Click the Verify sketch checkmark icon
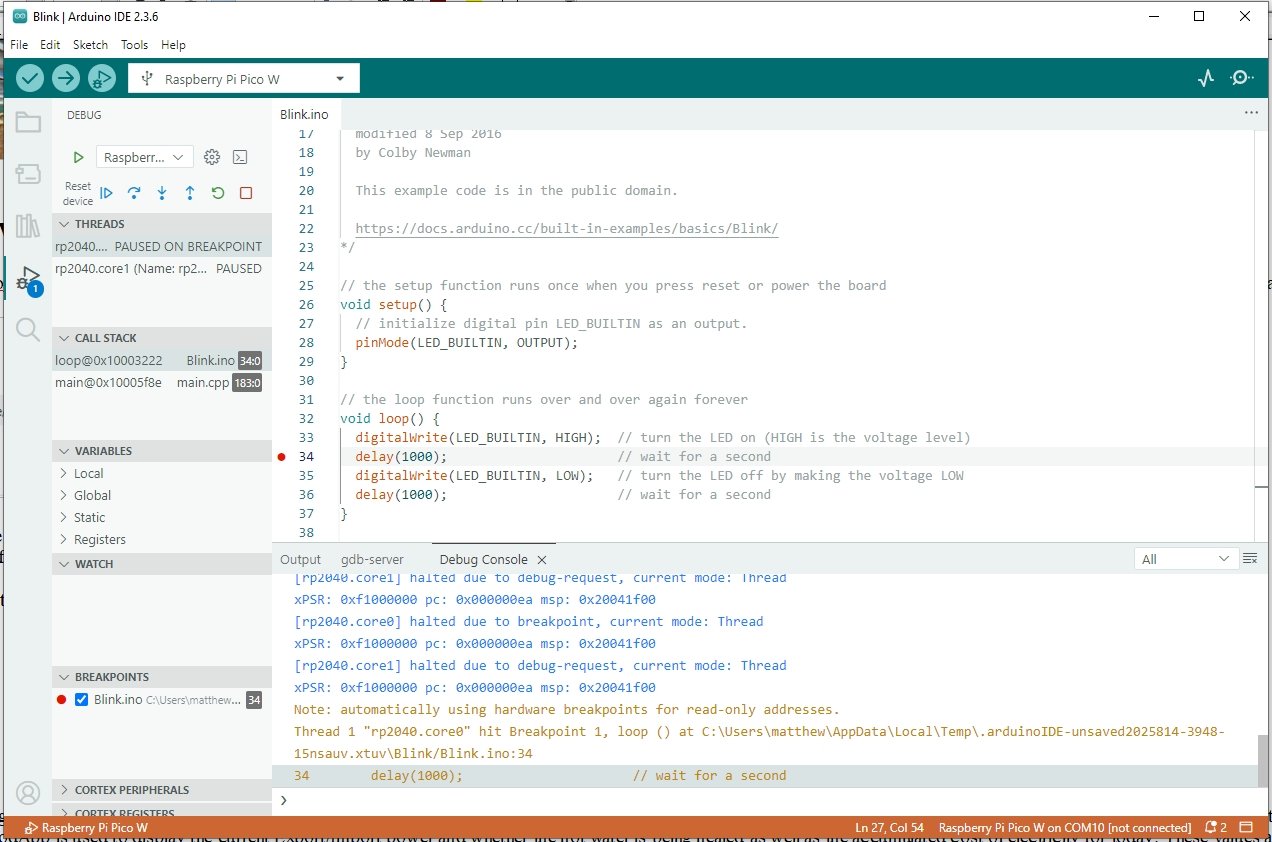Viewport: 1272px width, 842px height. click(x=30, y=78)
